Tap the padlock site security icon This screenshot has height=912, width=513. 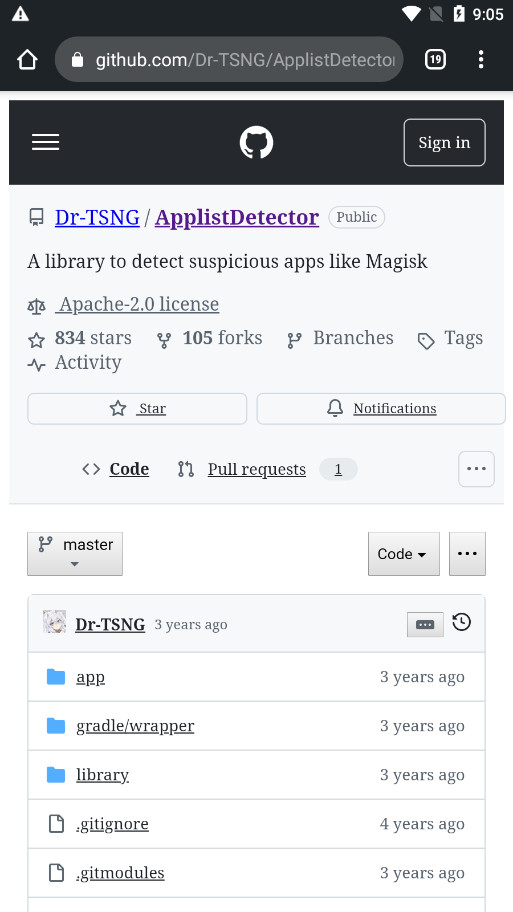point(77,59)
